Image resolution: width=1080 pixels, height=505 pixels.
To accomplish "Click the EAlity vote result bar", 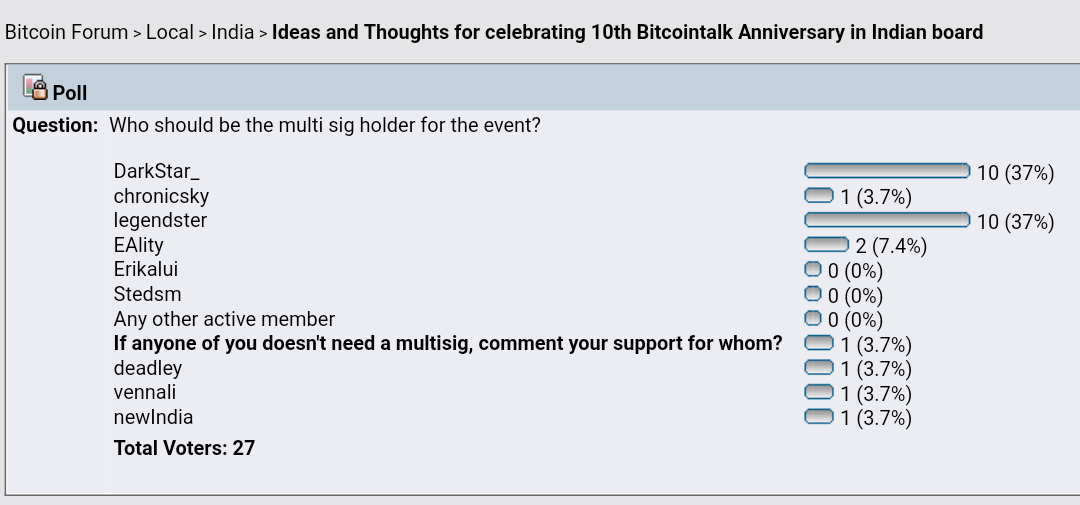I will click(827, 245).
